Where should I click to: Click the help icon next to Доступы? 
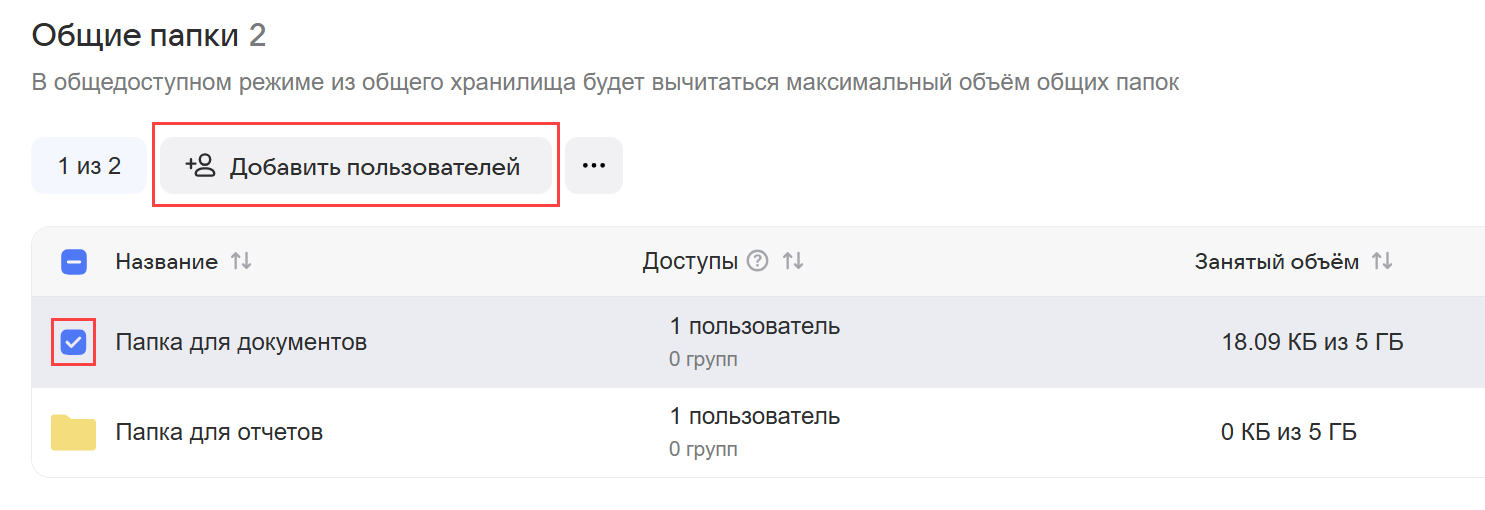click(x=758, y=262)
